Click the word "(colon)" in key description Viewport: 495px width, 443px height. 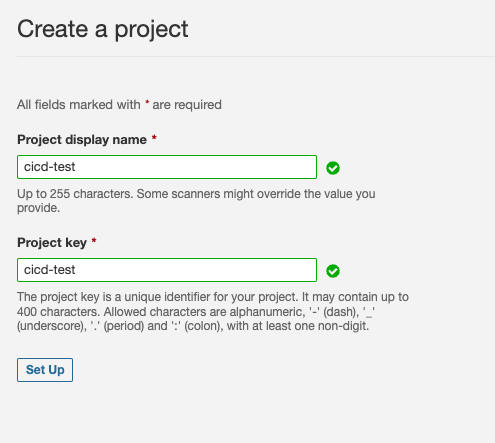pyautogui.click(x=203, y=326)
